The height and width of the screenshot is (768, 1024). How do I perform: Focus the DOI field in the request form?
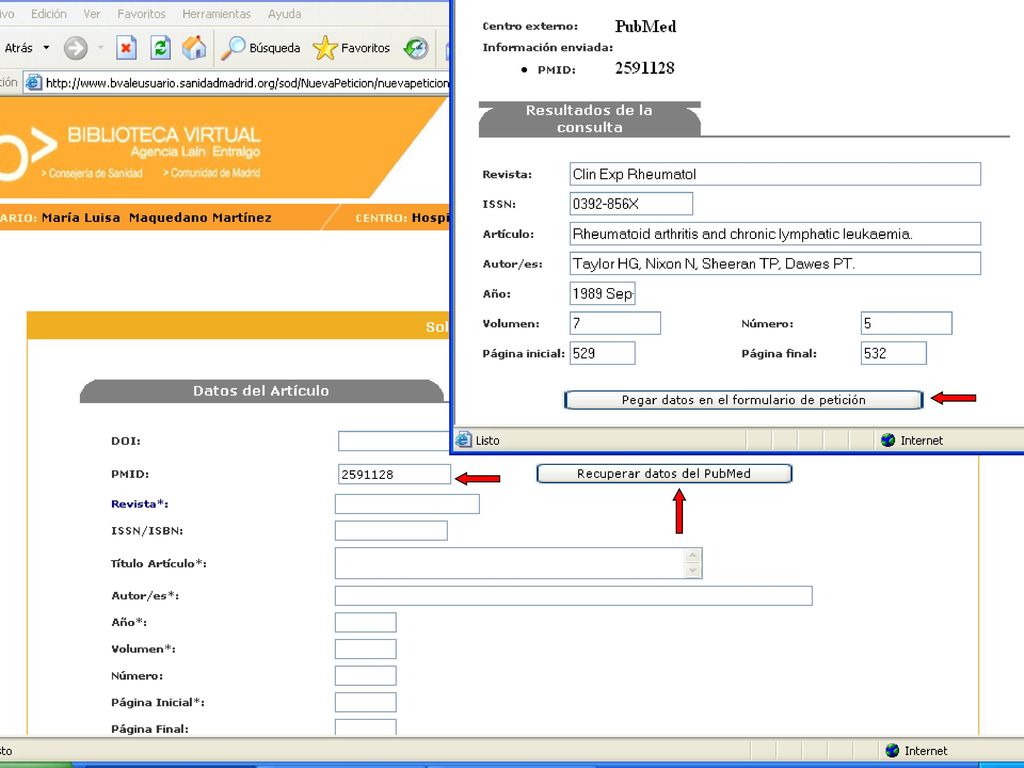coord(394,441)
